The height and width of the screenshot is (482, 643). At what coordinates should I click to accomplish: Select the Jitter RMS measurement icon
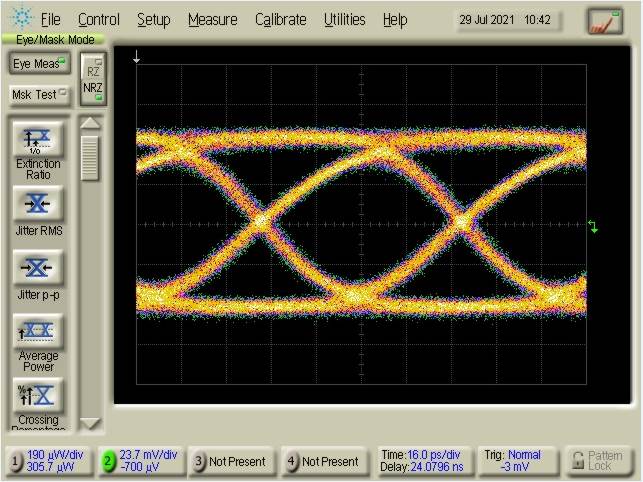pos(38,204)
